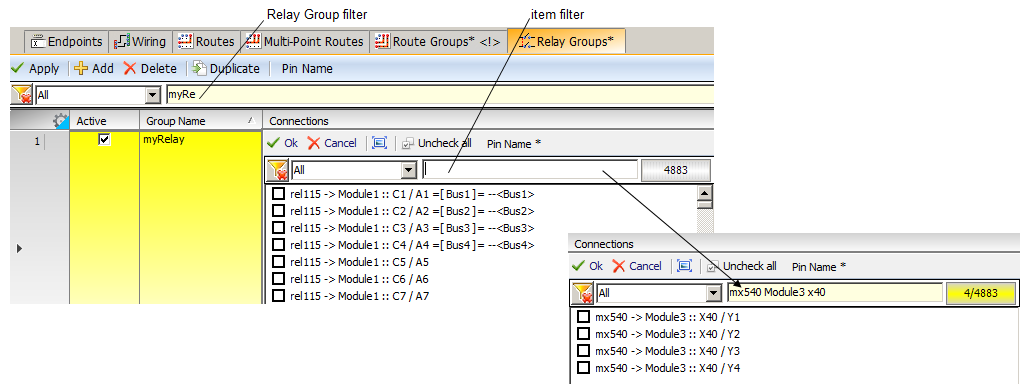Check mx540 Module3 X40 / Y4

coord(584,368)
